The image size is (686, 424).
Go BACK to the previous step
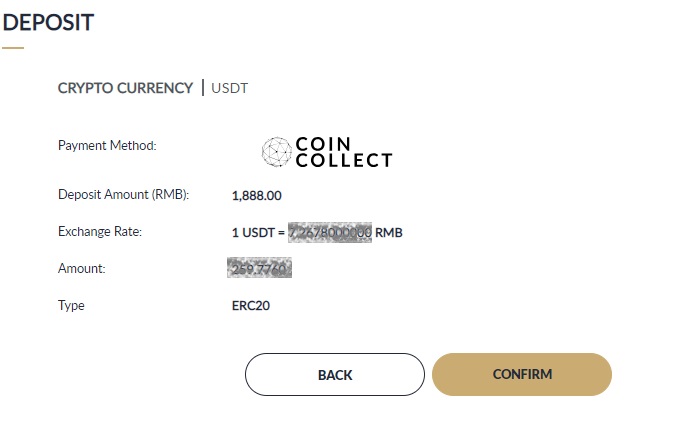(x=335, y=375)
